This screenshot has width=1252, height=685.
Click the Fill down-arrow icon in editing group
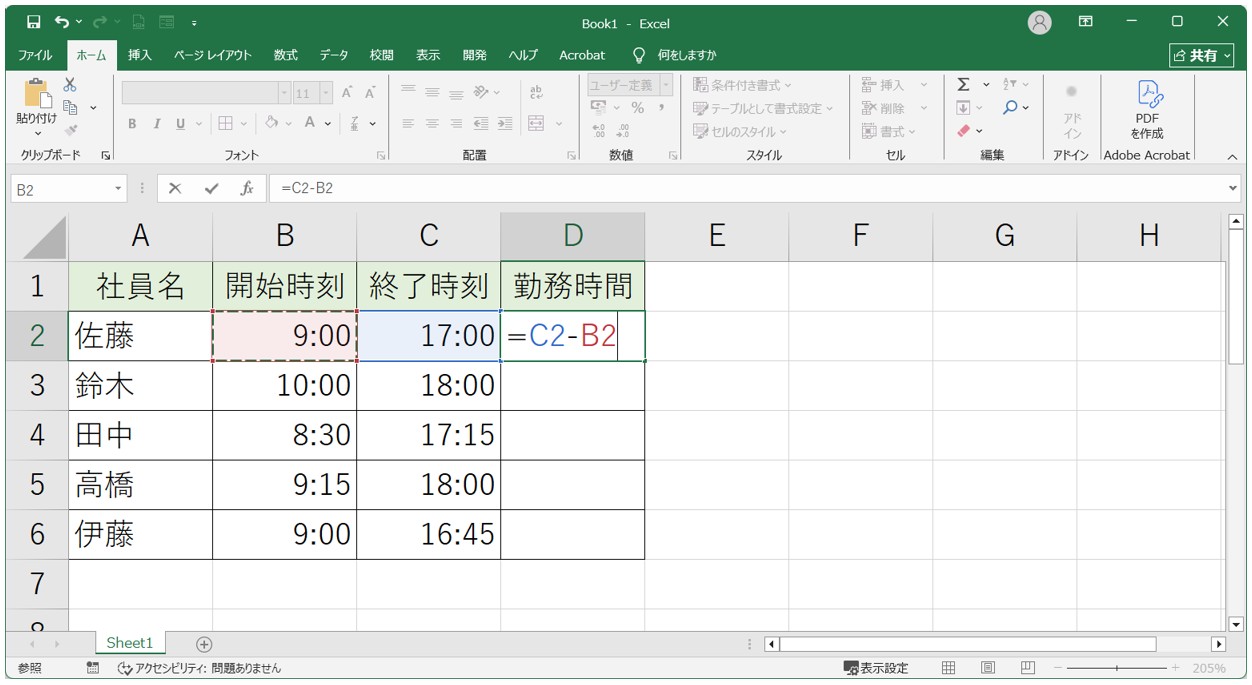pyautogui.click(x=963, y=108)
